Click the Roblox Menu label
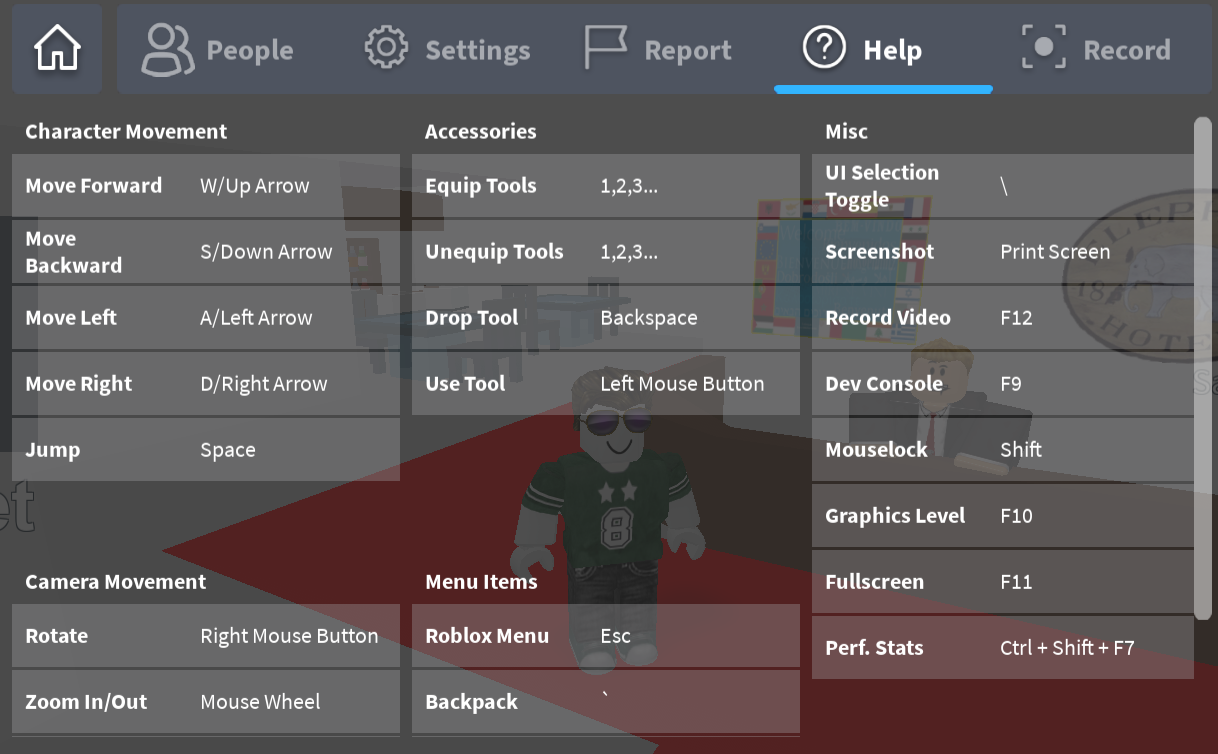 tap(487, 636)
